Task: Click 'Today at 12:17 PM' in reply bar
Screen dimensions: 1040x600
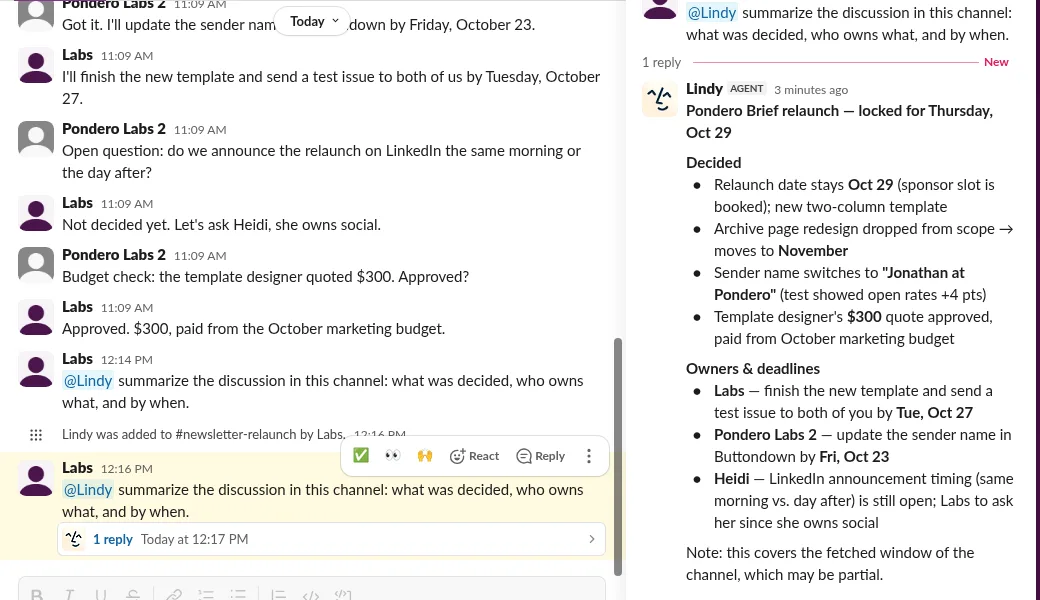Action: point(194,539)
